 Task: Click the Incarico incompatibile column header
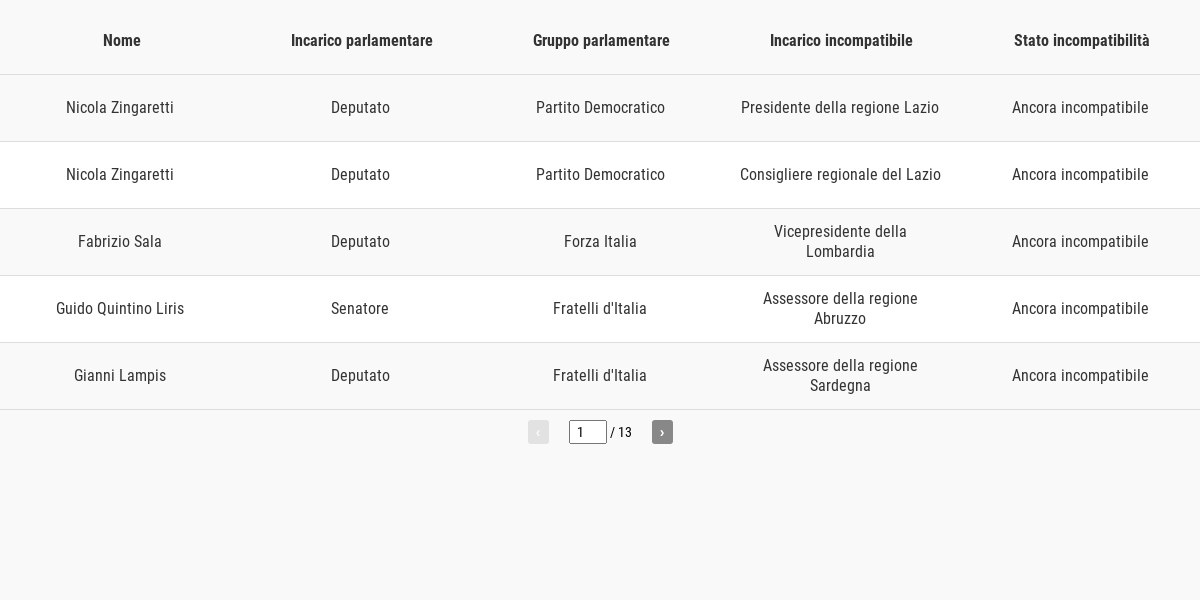pos(841,41)
